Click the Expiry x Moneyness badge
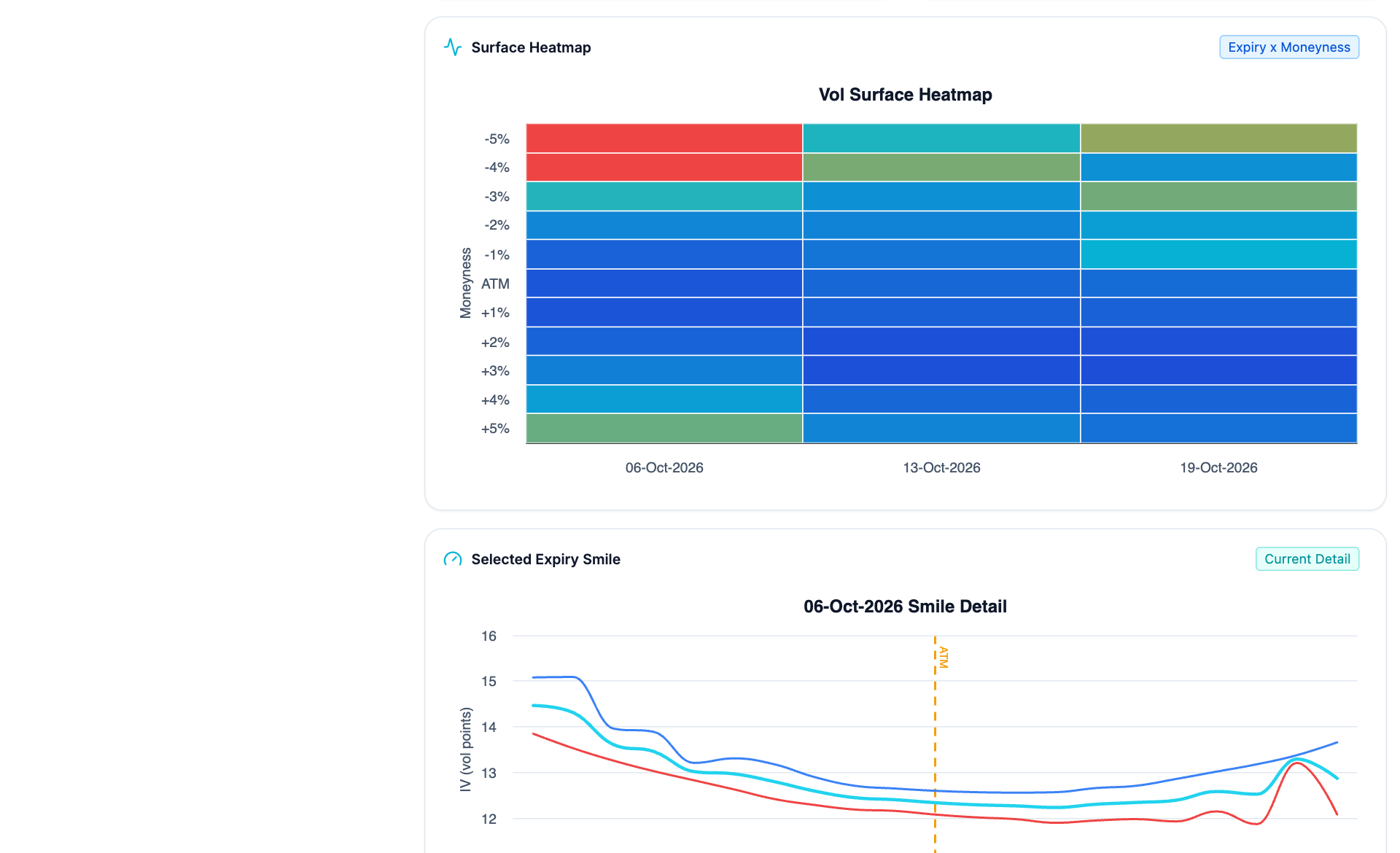 (x=1289, y=47)
